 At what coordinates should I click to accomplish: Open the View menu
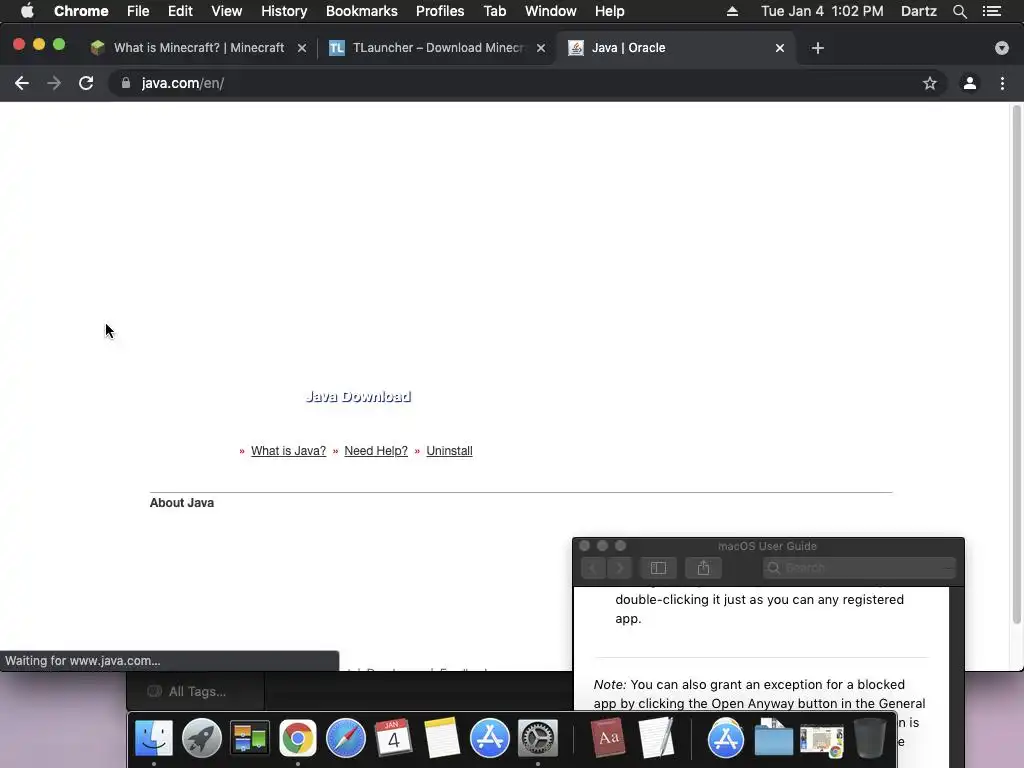pyautogui.click(x=227, y=11)
